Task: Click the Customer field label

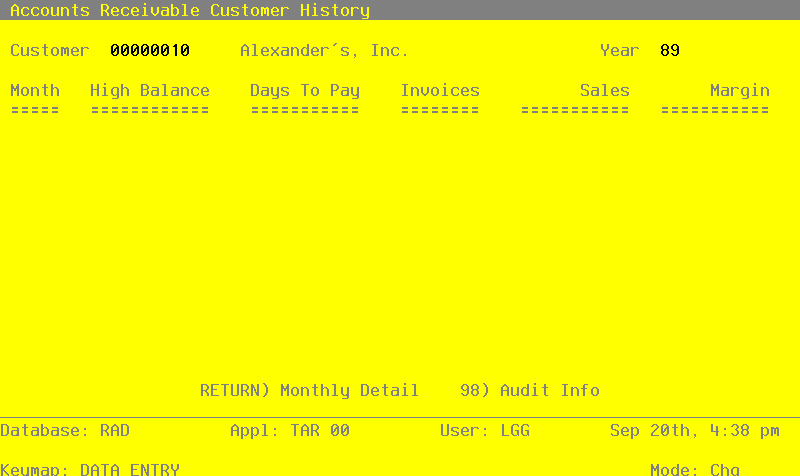Action: pos(50,51)
